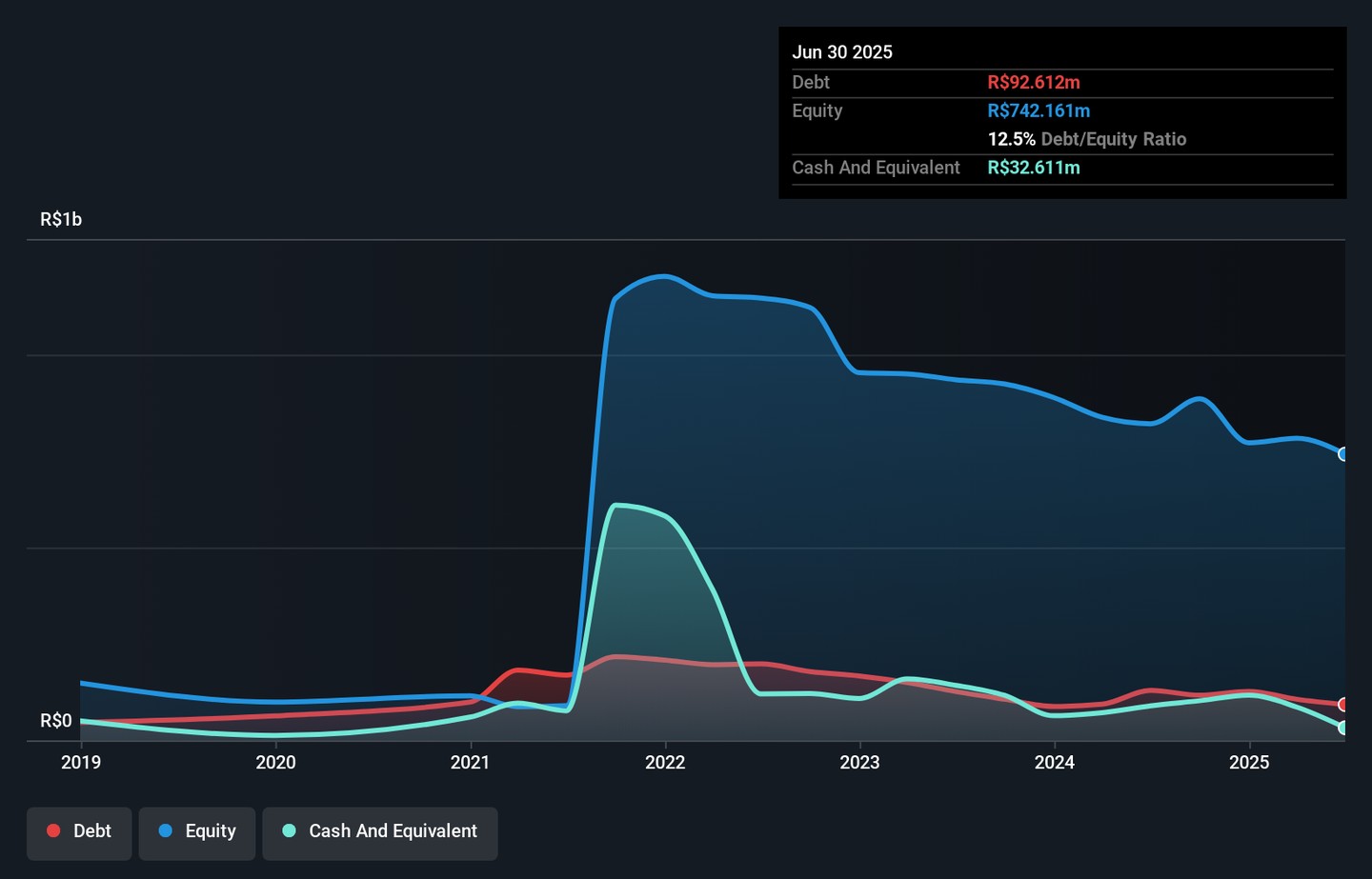Click the Equity value R$742.161m in tooltip
The image size is (1372, 879).
[1039, 111]
